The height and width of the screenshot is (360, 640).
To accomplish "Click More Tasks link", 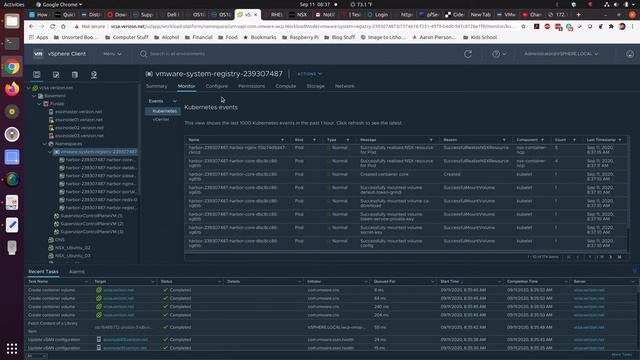I will point(622,355).
